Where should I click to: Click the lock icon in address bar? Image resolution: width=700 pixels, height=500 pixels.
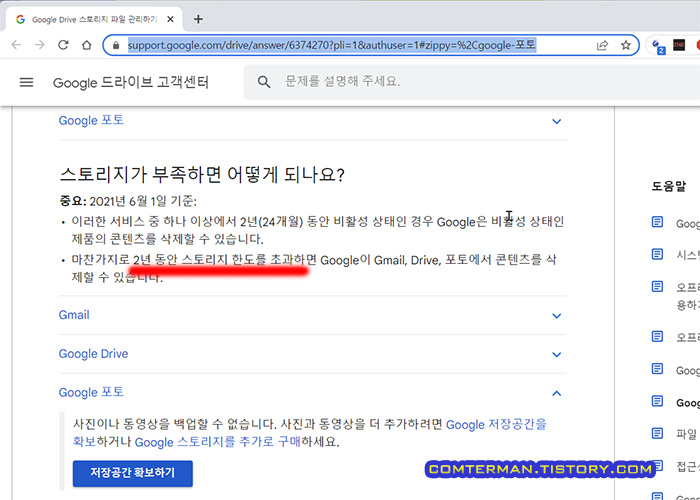click(x=116, y=45)
